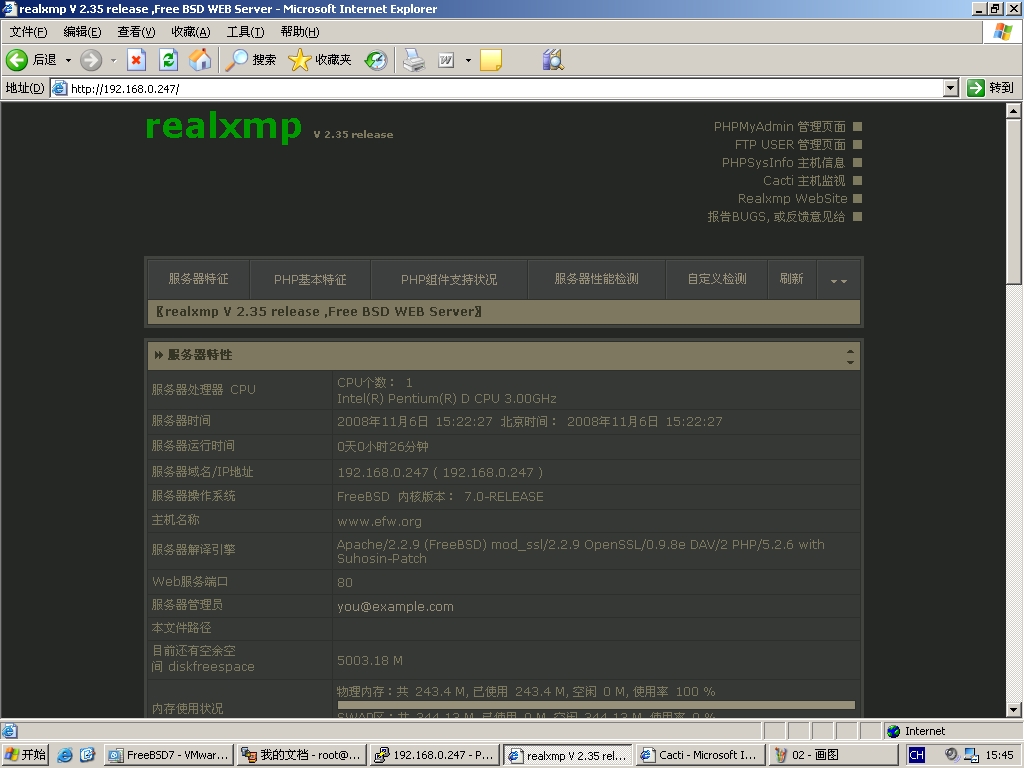Expand the address bar URL dropdown
This screenshot has width=1024, height=768.
coord(951,88)
